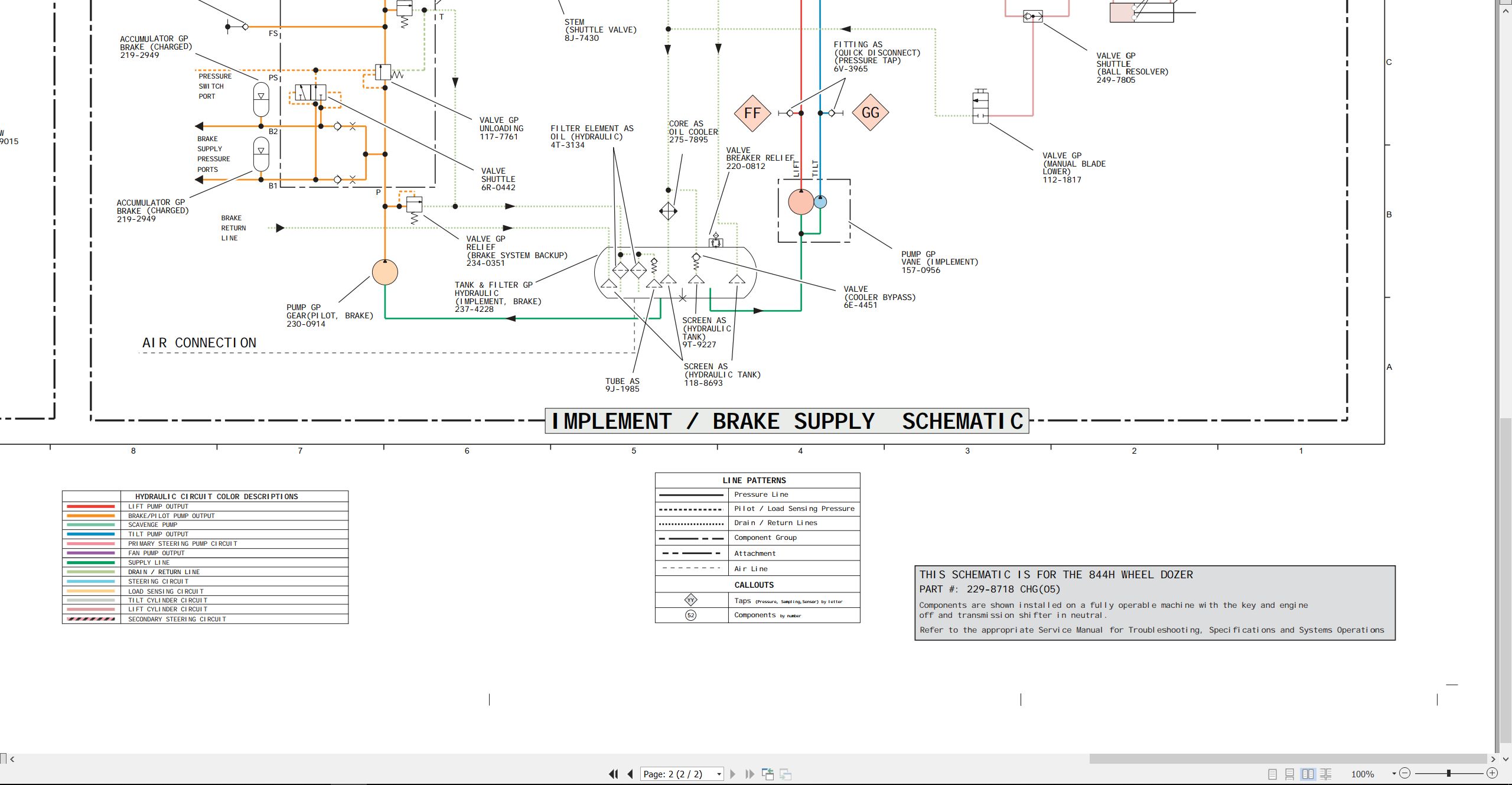Click the TANK & FILTER GP label
This screenshot has height=785, width=1512.
point(498,297)
